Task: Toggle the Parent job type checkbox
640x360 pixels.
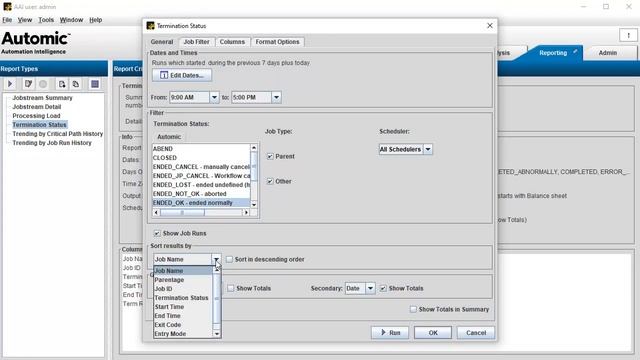Action: 270,156
